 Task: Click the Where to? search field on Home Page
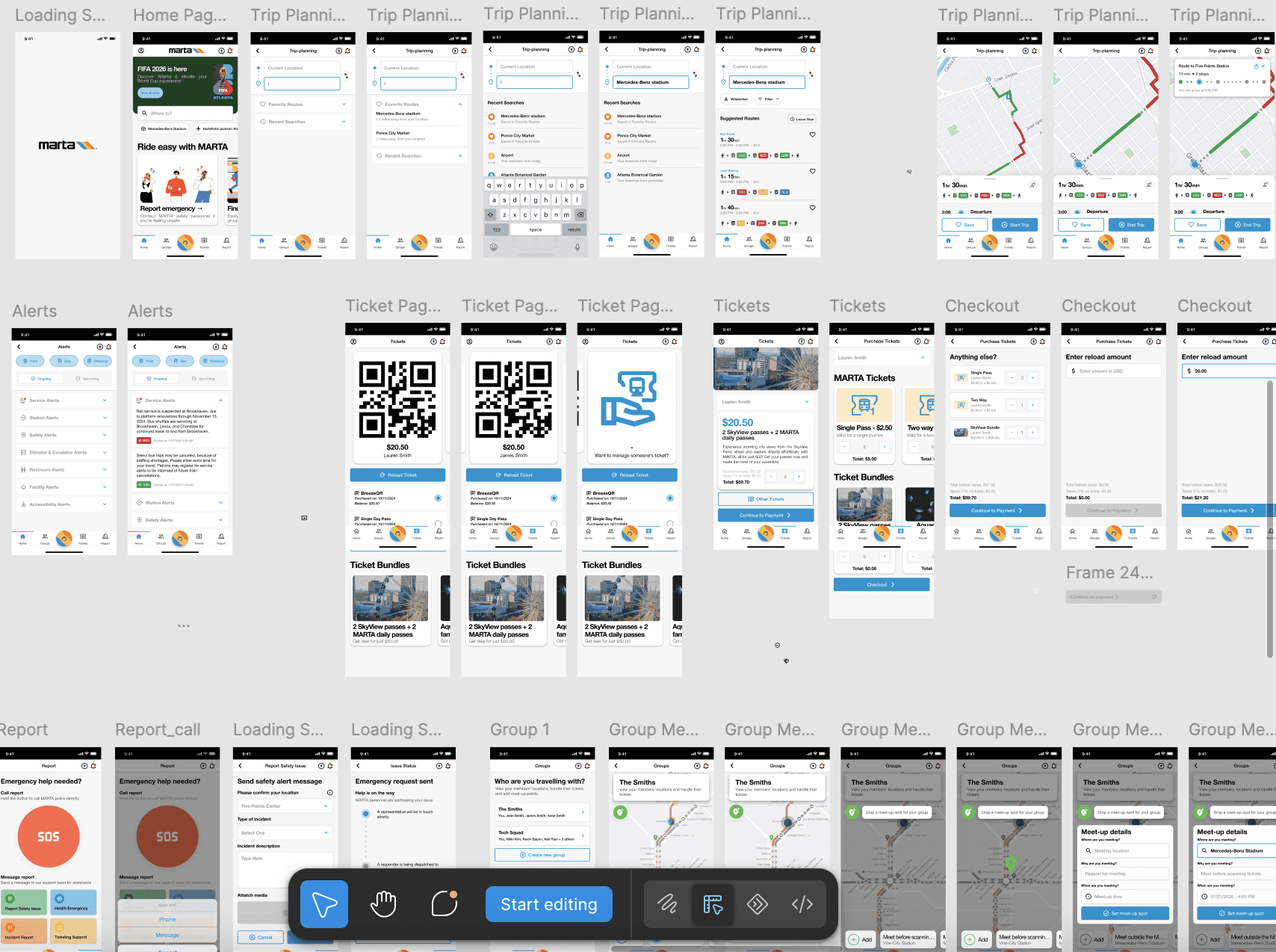coord(185,114)
